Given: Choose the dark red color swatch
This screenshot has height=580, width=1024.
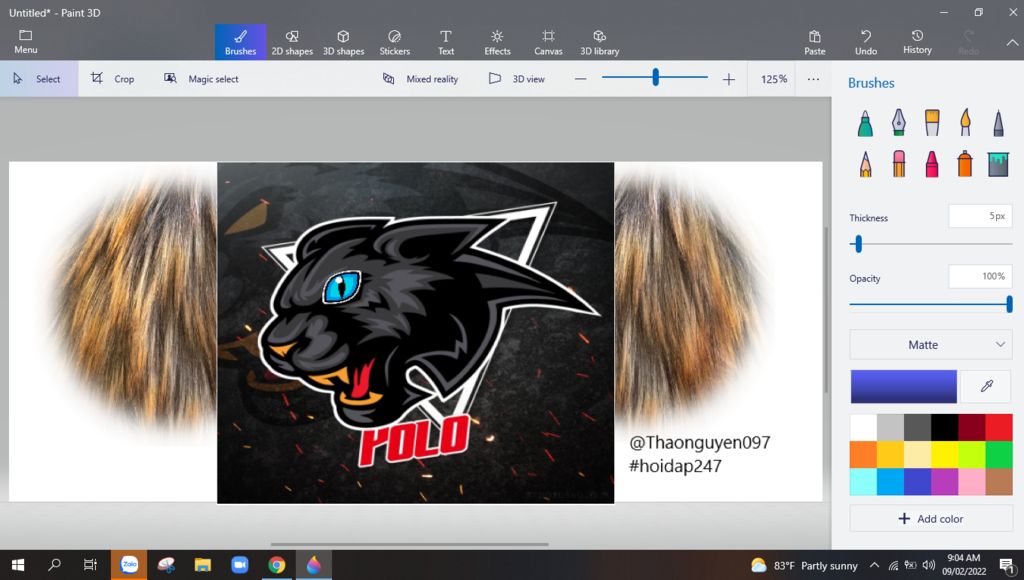Looking at the screenshot, I should 972,428.
